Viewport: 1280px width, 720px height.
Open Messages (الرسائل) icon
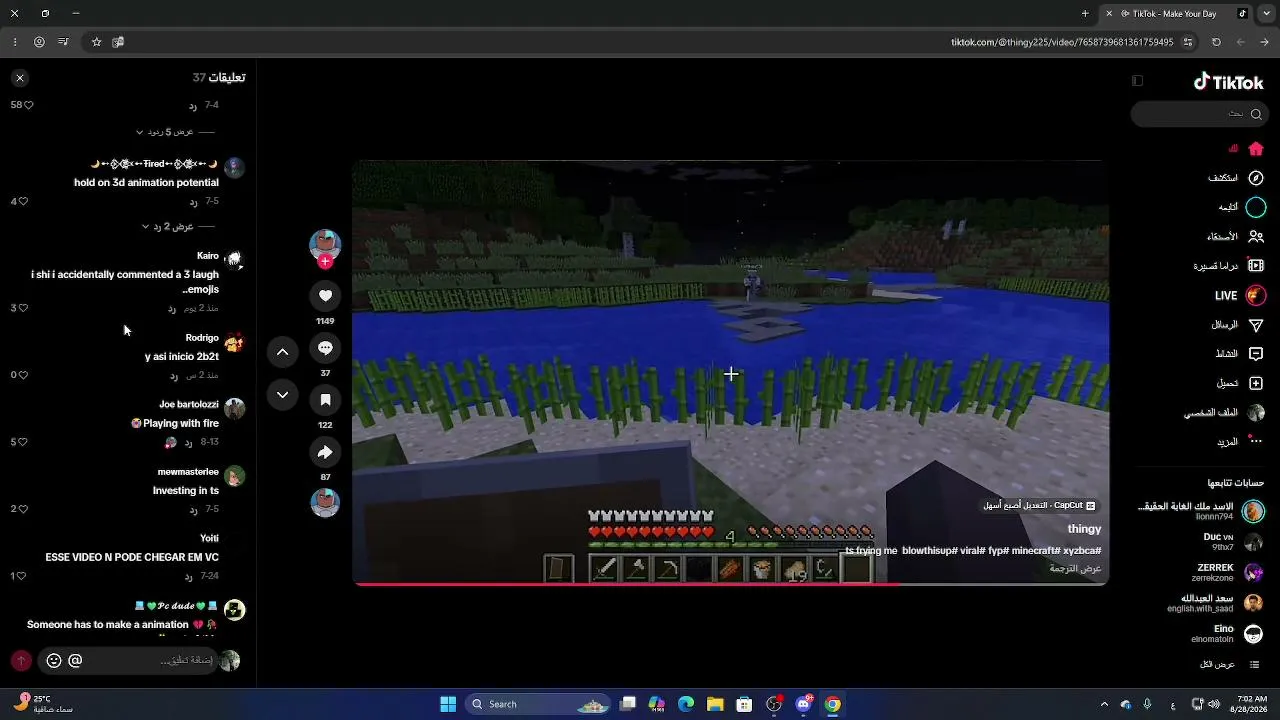pos(1256,325)
